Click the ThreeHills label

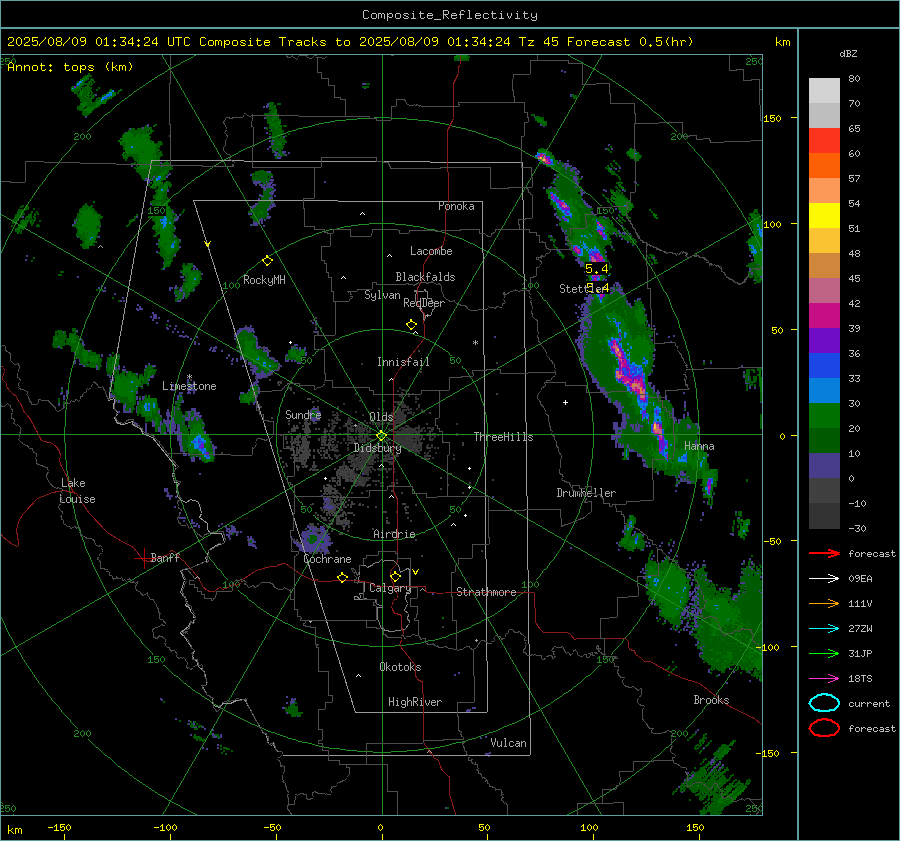503,437
